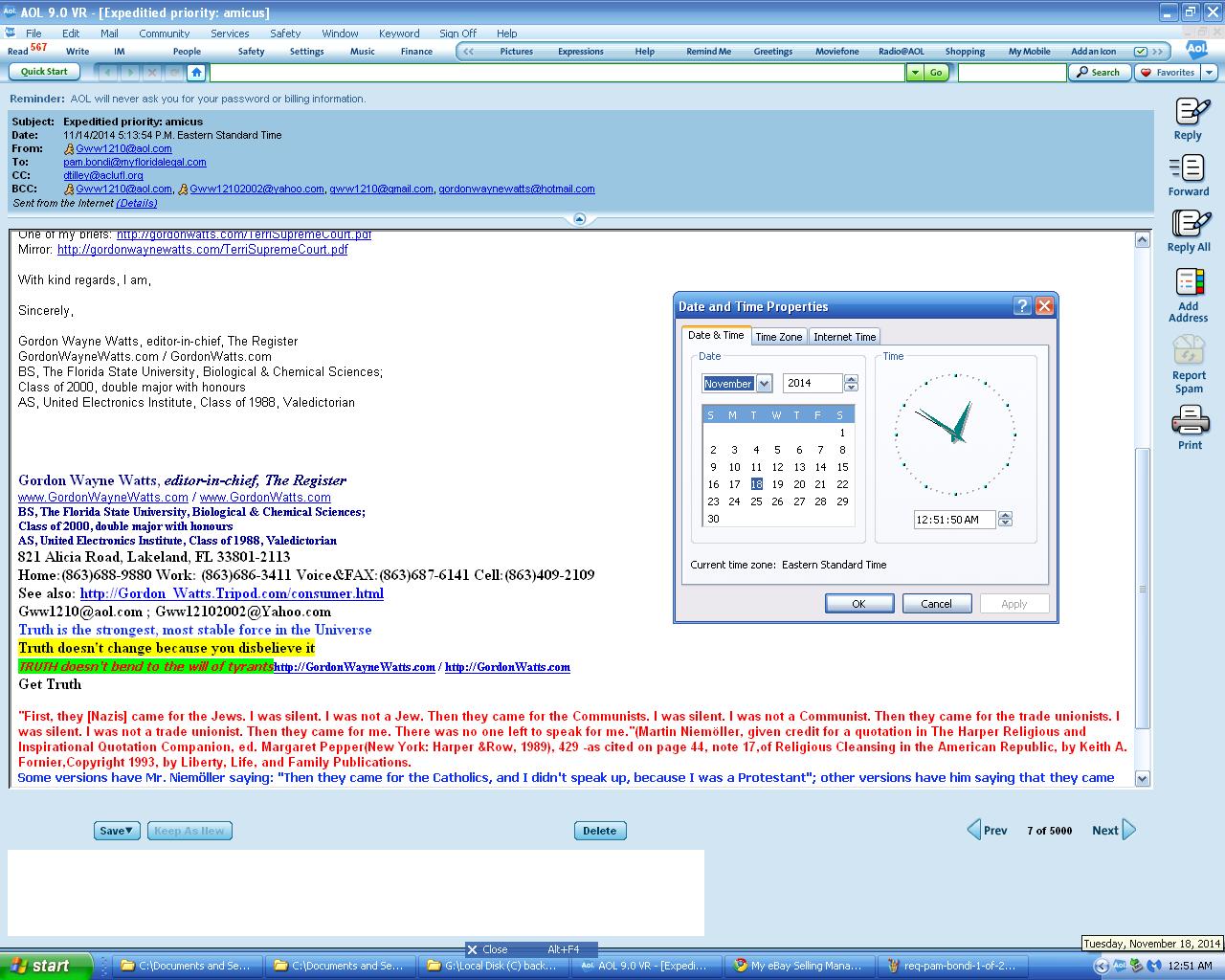Screen dimensions: 1225x980
Task: Click the Forward mail icon
Action: (1188, 168)
